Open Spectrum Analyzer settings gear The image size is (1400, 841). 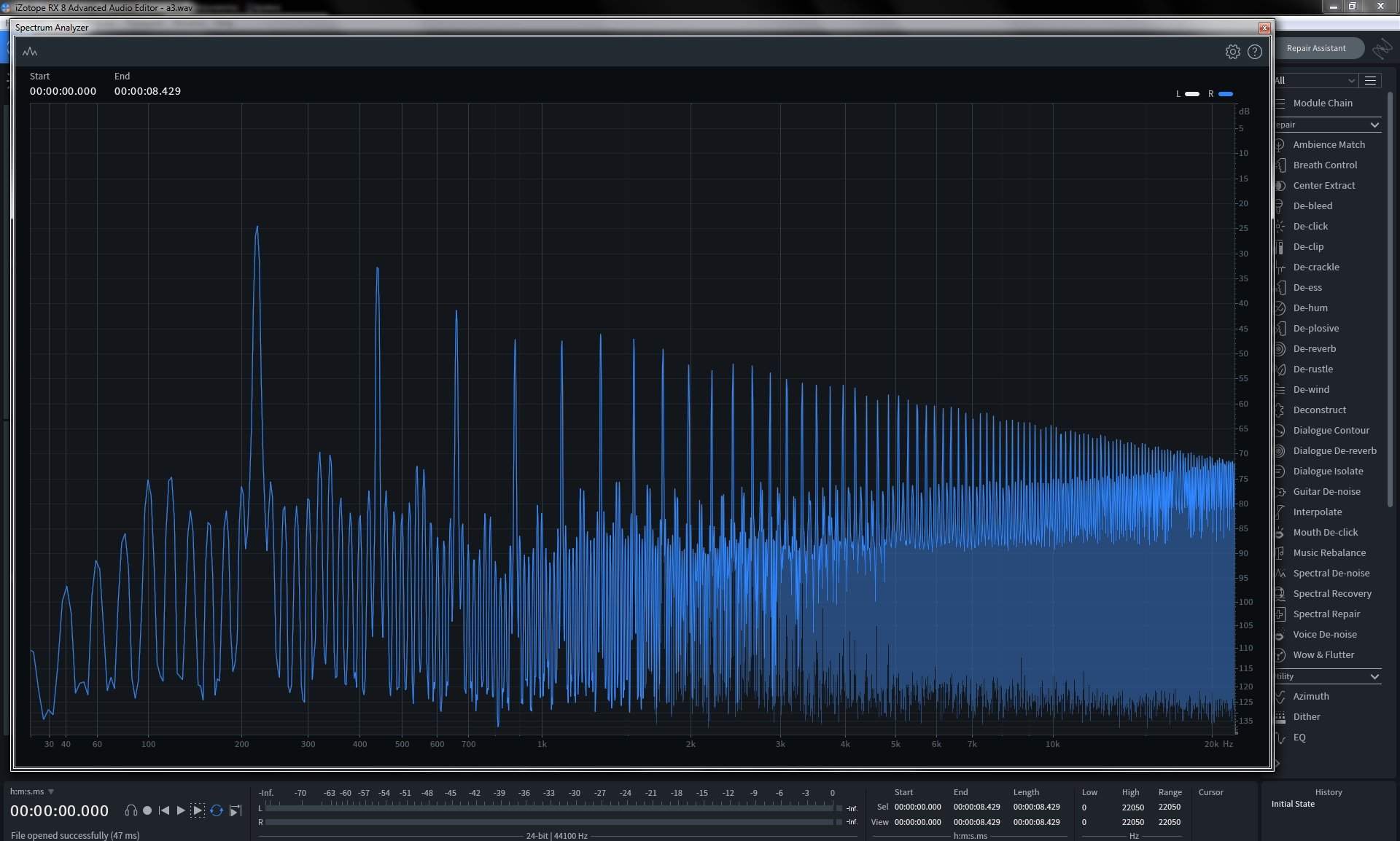[x=1232, y=52]
